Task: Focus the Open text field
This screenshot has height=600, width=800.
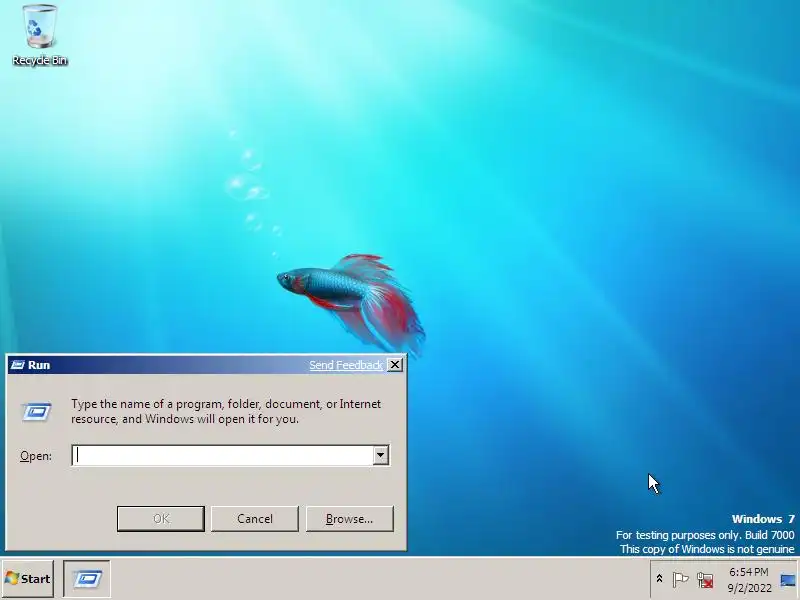Action: [224, 455]
